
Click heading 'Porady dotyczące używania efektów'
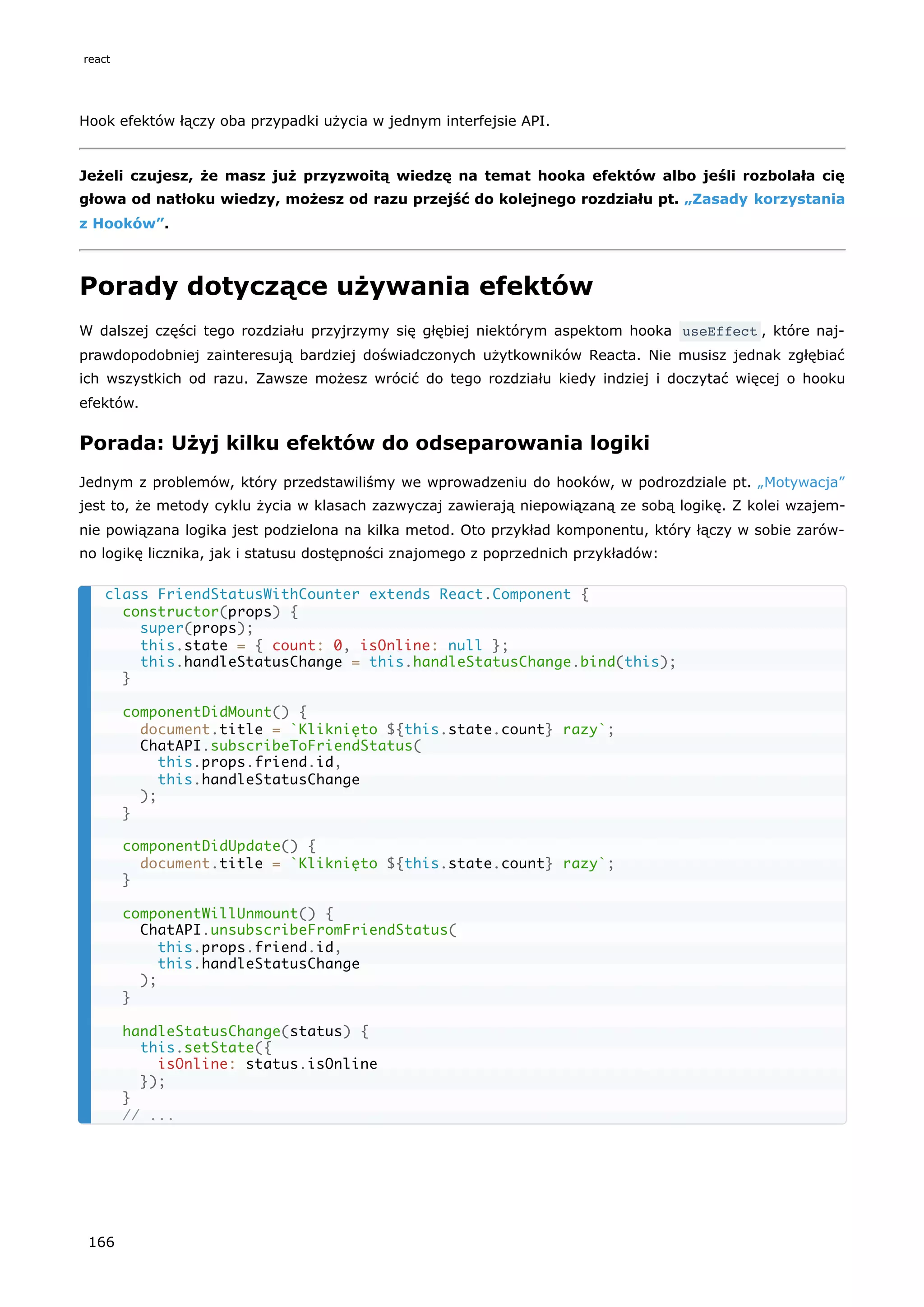coord(336,286)
